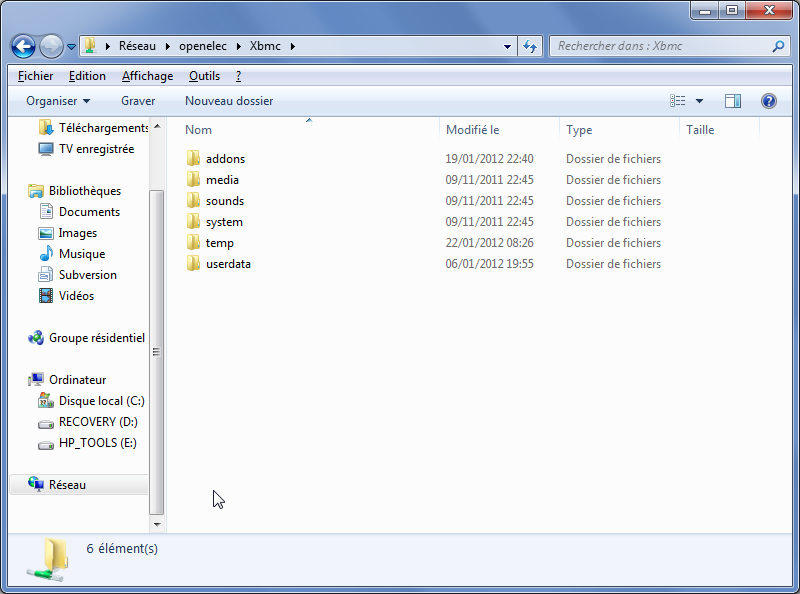Screen dimensions: 800x594
Task: Open the Organiser dropdown
Action: coord(58,101)
